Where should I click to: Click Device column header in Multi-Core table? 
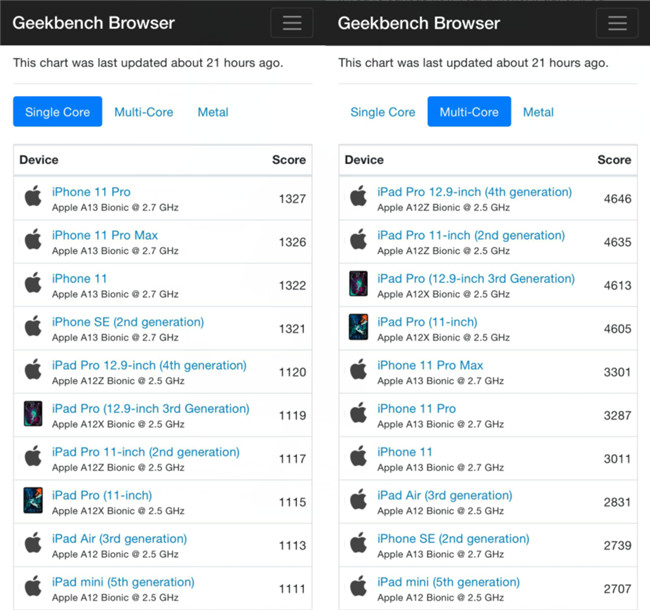pos(364,160)
